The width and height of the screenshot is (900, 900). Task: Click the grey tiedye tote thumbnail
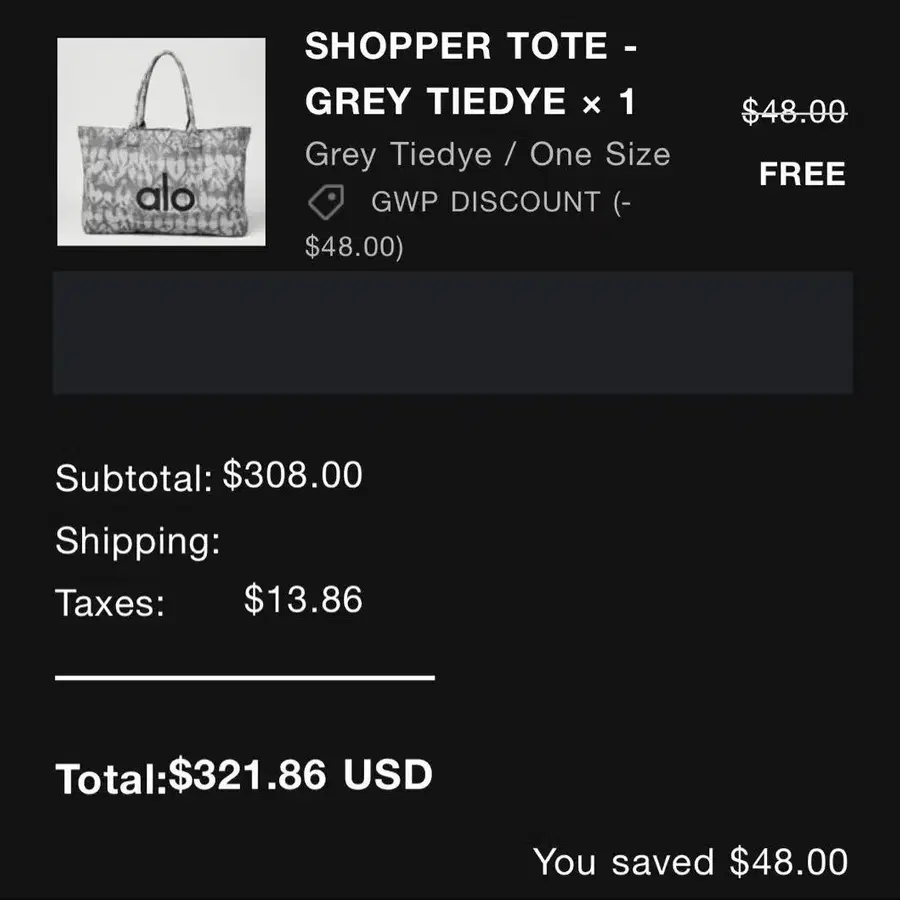(161, 142)
